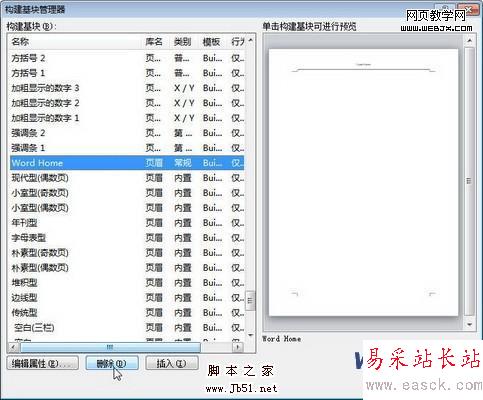This screenshot has height=400, width=483.
Task: Sort list by 库名 column header
Action: (x=154, y=42)
